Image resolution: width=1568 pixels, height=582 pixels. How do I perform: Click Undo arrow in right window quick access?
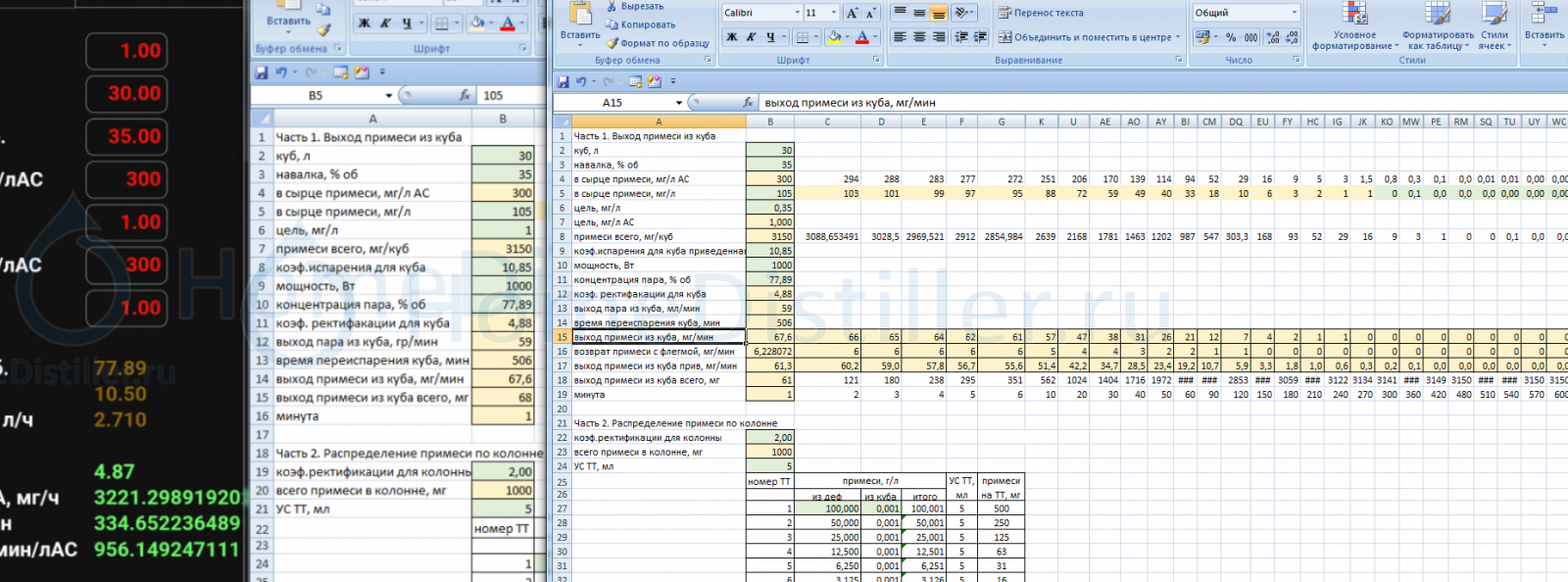click(581, 82)
